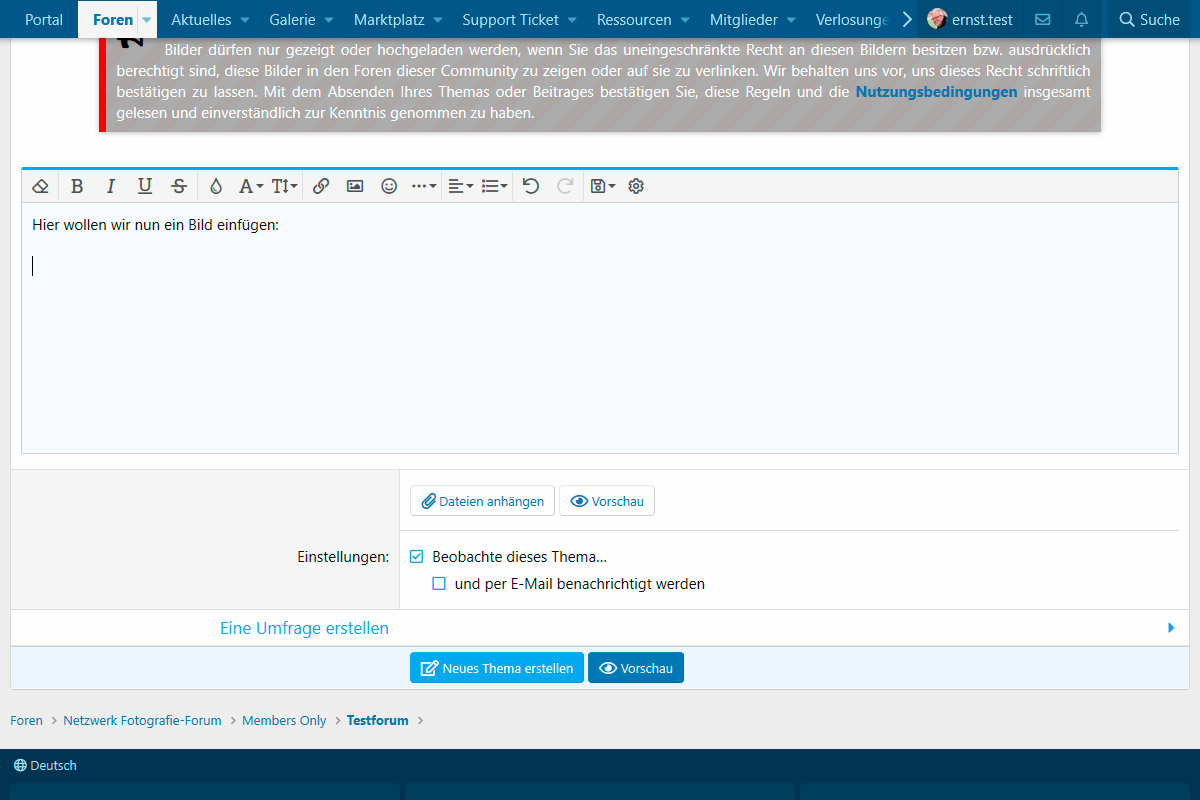Go to Testforum breadcrumb
Viewport: 1200px width, 800px height.
tap(378, 720)
